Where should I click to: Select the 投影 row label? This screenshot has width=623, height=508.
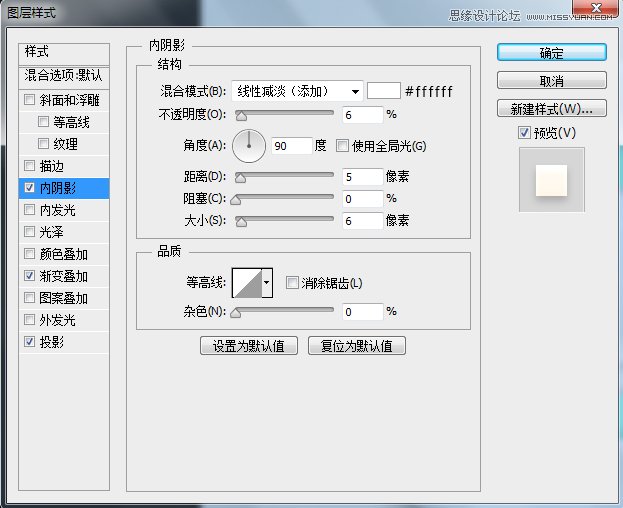(x=52, y=342)
